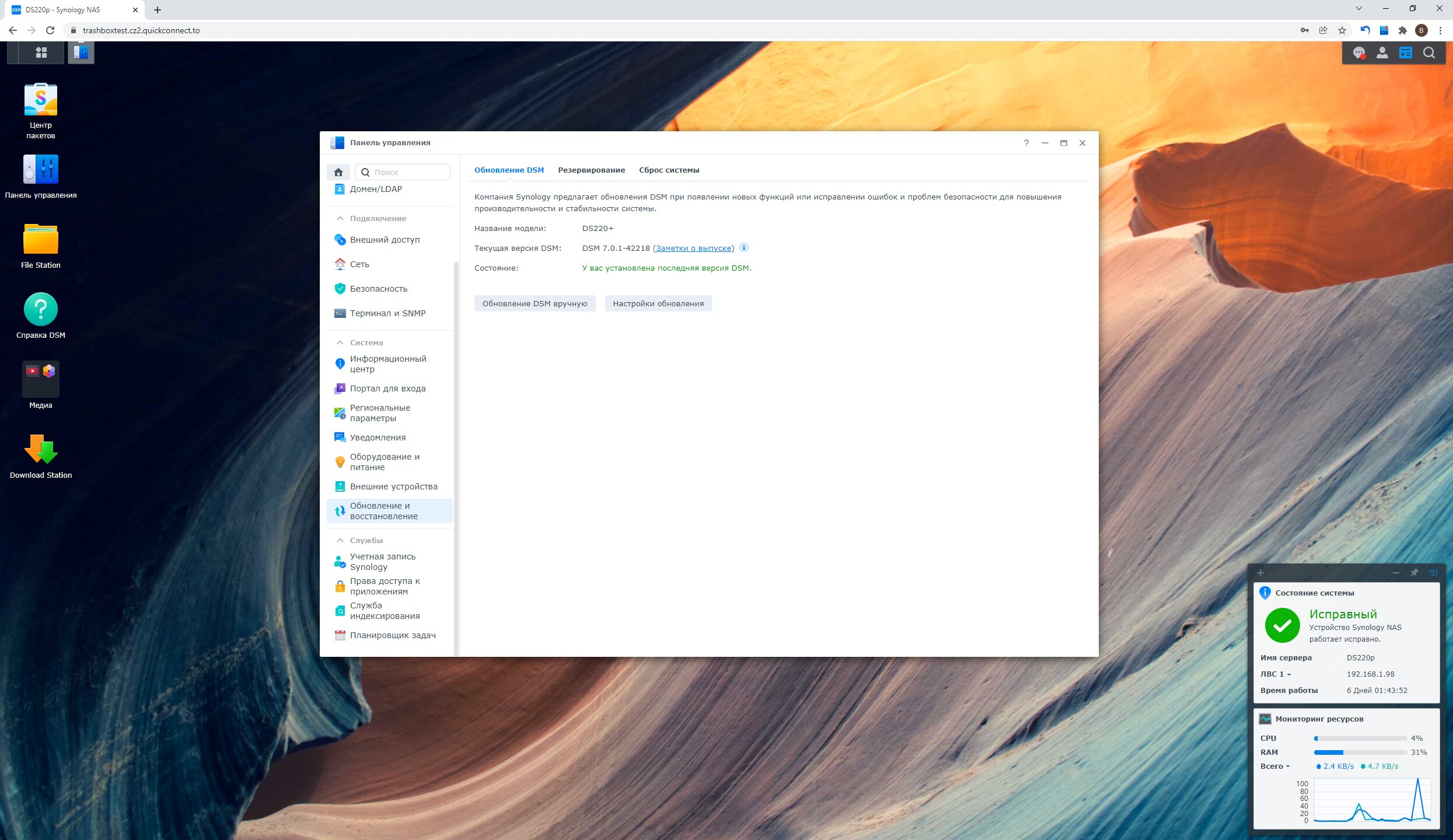This screenshot has width=1453, height=840.
Task: Collapse the Службы section
Action: pos(340,540)
